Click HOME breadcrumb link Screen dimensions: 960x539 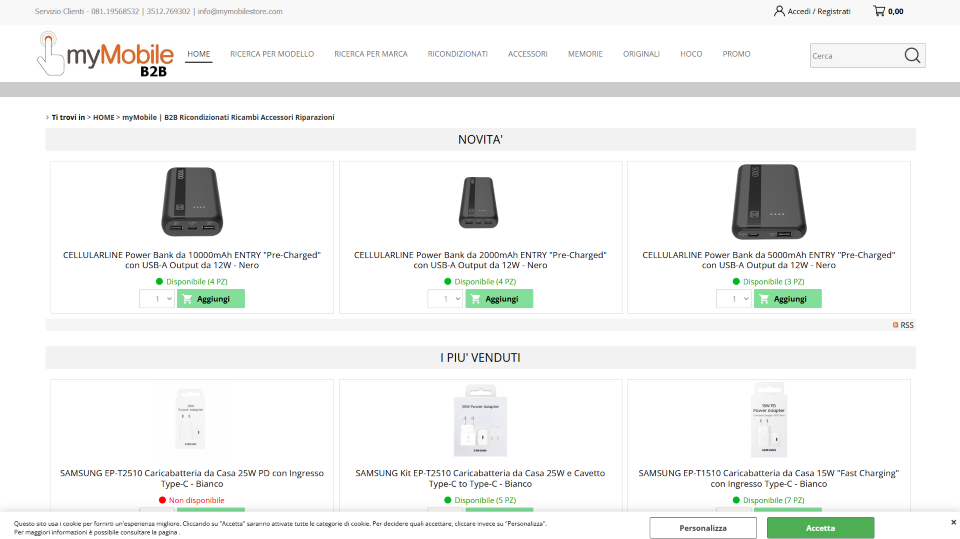pos(103,117)
